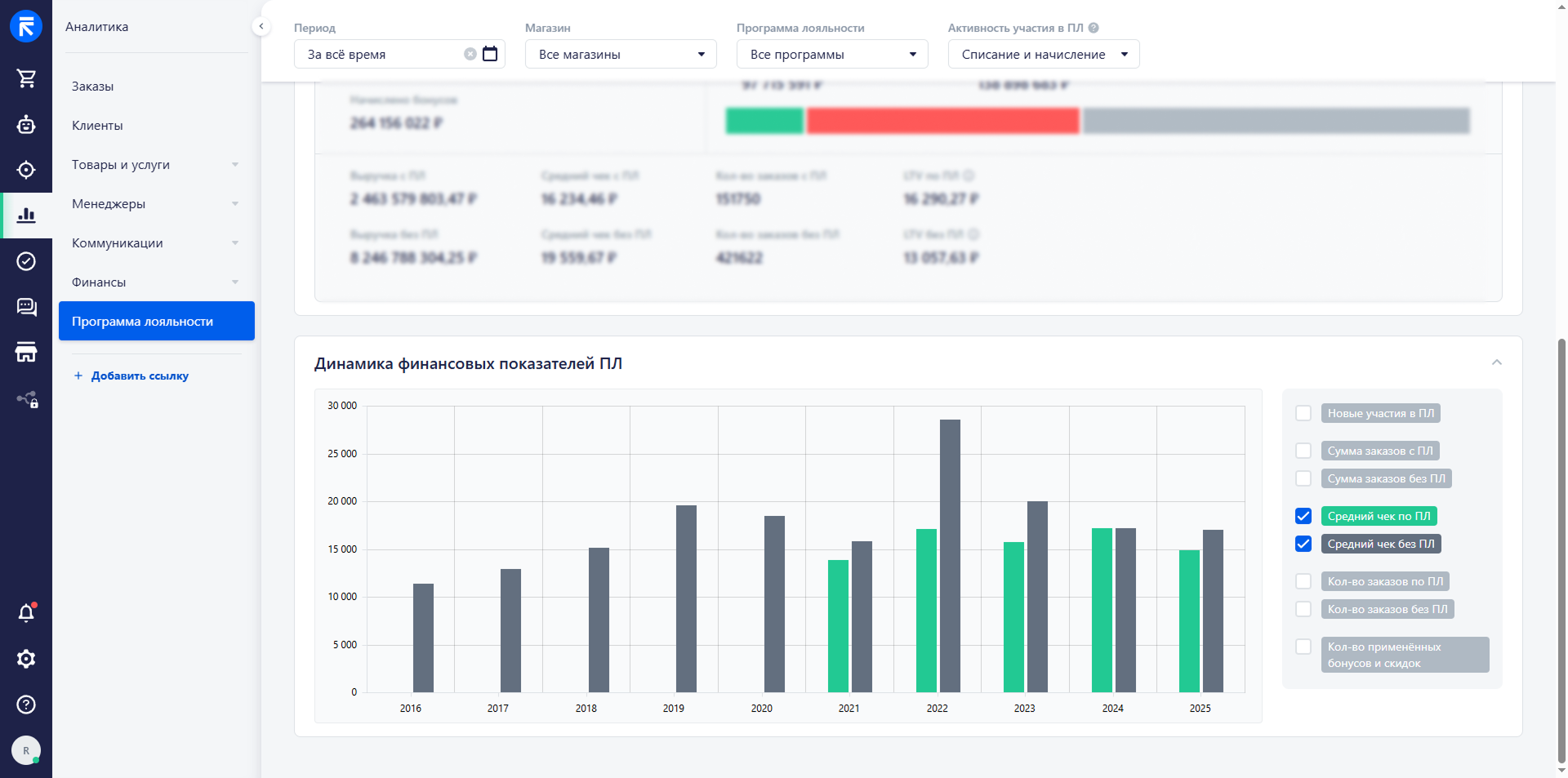Enable 'Кол-во заказов без ПЛ' checkbox

[1303, 609]
